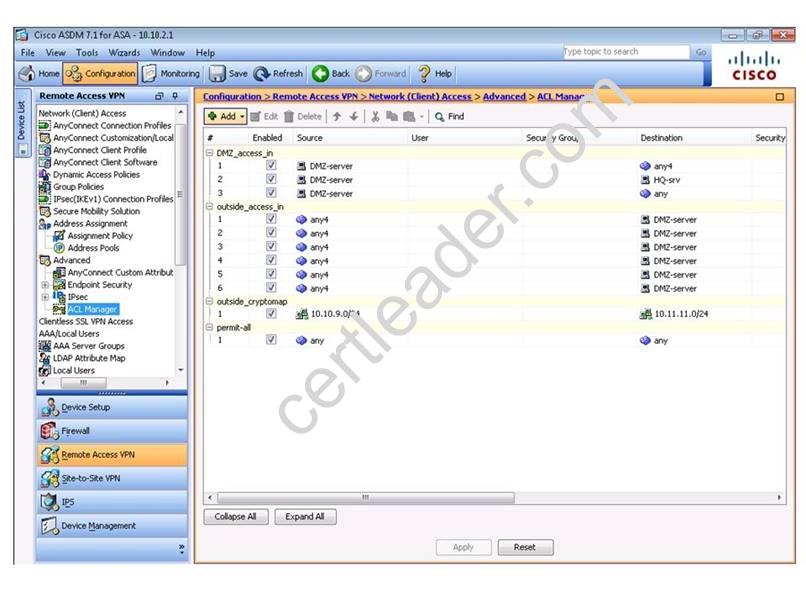Screen dimensions: 806x605
Task: Open the Paste options dropdown arrow
Action: tap(422, 117)
